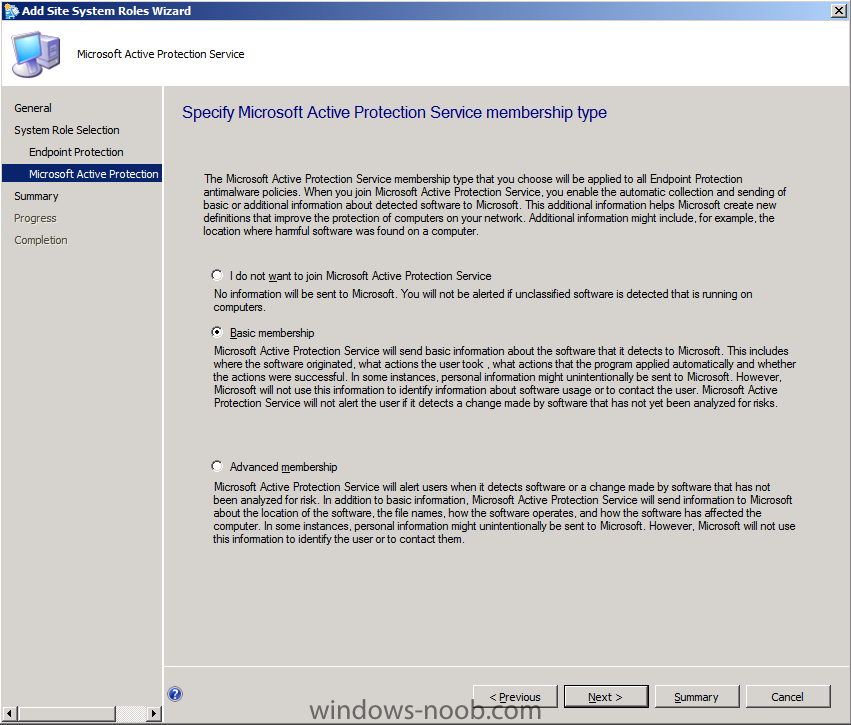
Task: Click the Progress step in sidebar
Action: coord(35,218)
